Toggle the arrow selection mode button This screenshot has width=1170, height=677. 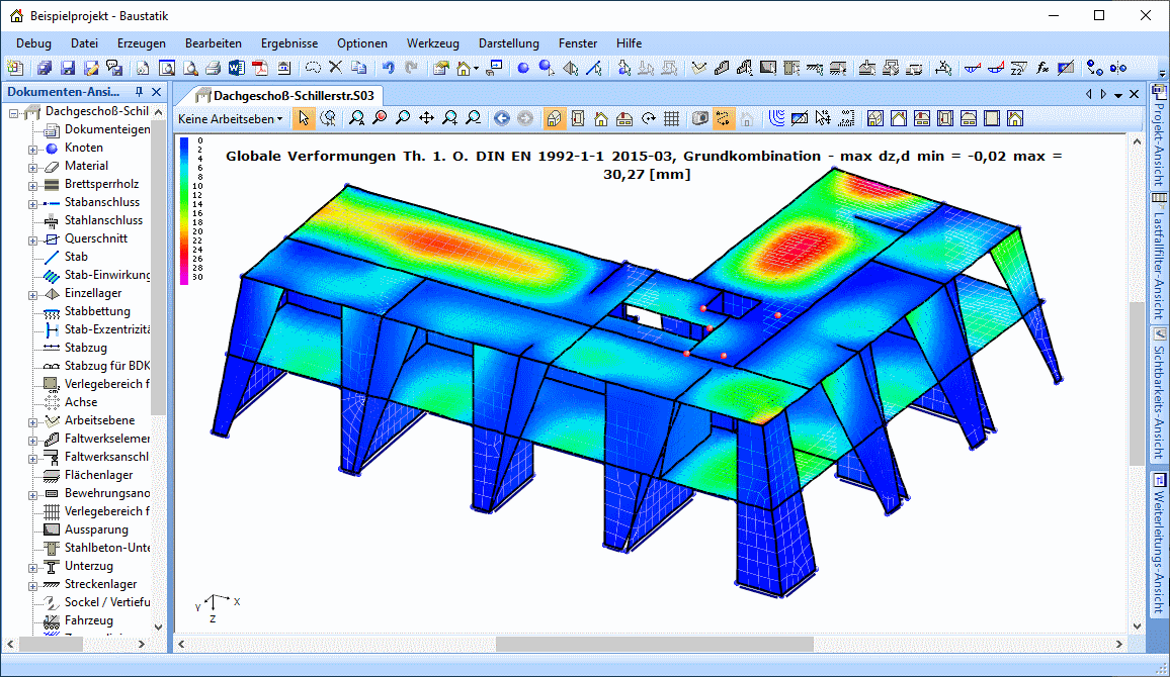[304, 118]
